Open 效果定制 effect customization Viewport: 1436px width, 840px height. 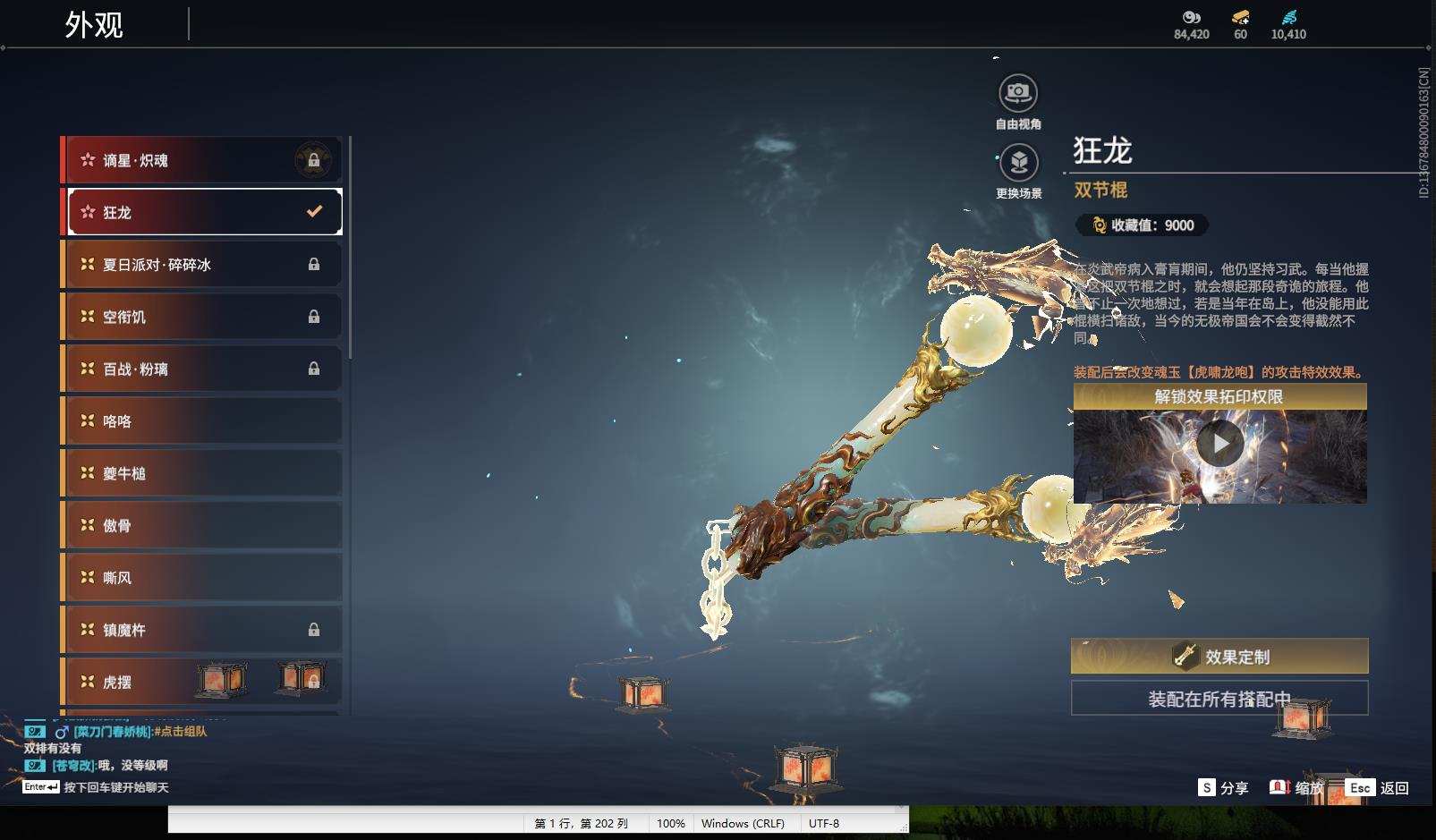[1219, 657]
